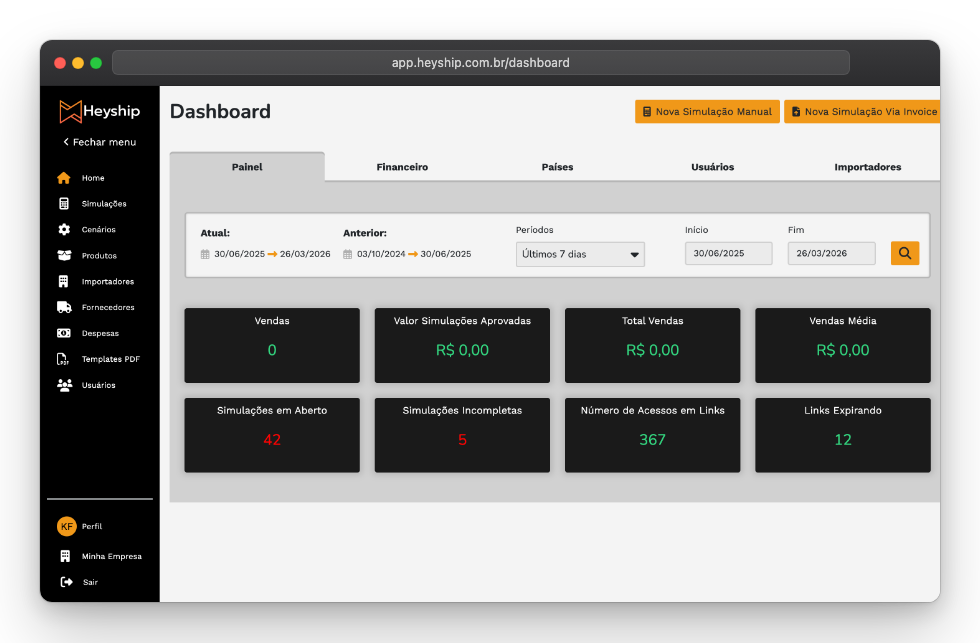The image size is (980, 643).
Task: Open the Importadores tab
Action: point(867,167)
